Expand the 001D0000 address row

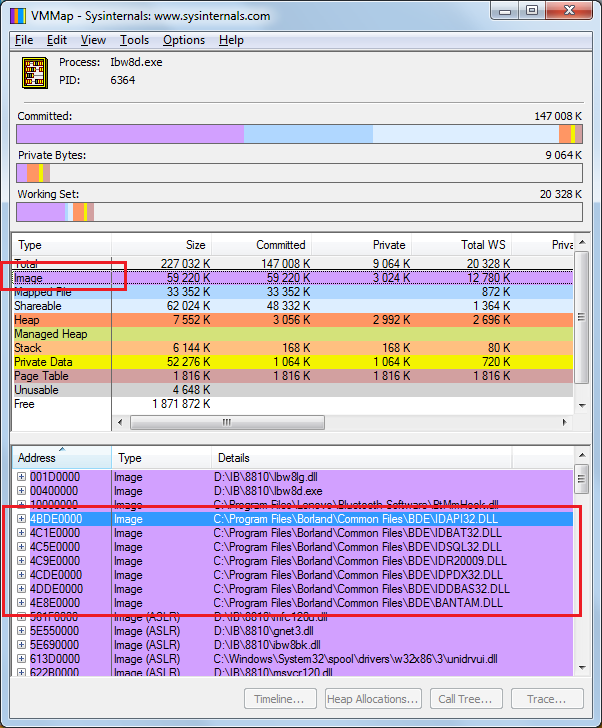click(x=21, y=477)
